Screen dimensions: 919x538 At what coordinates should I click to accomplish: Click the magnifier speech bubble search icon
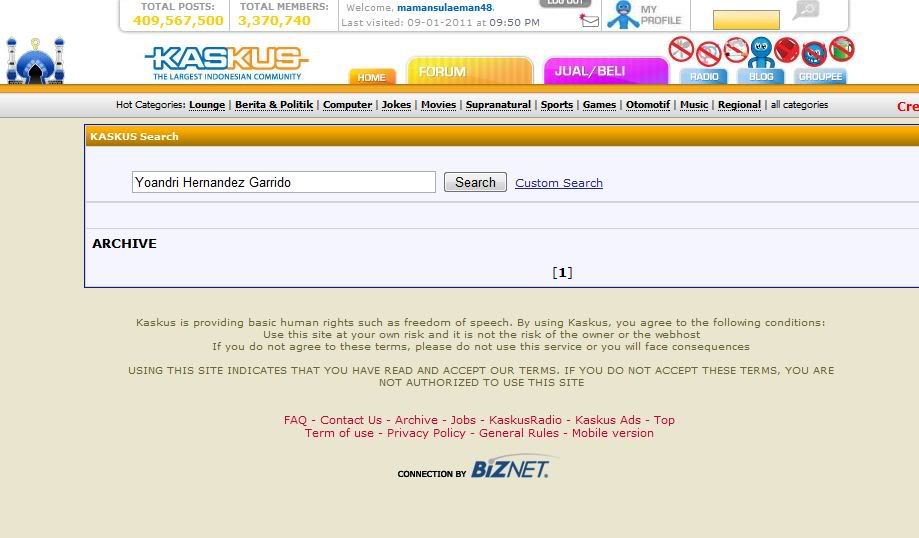806,9
